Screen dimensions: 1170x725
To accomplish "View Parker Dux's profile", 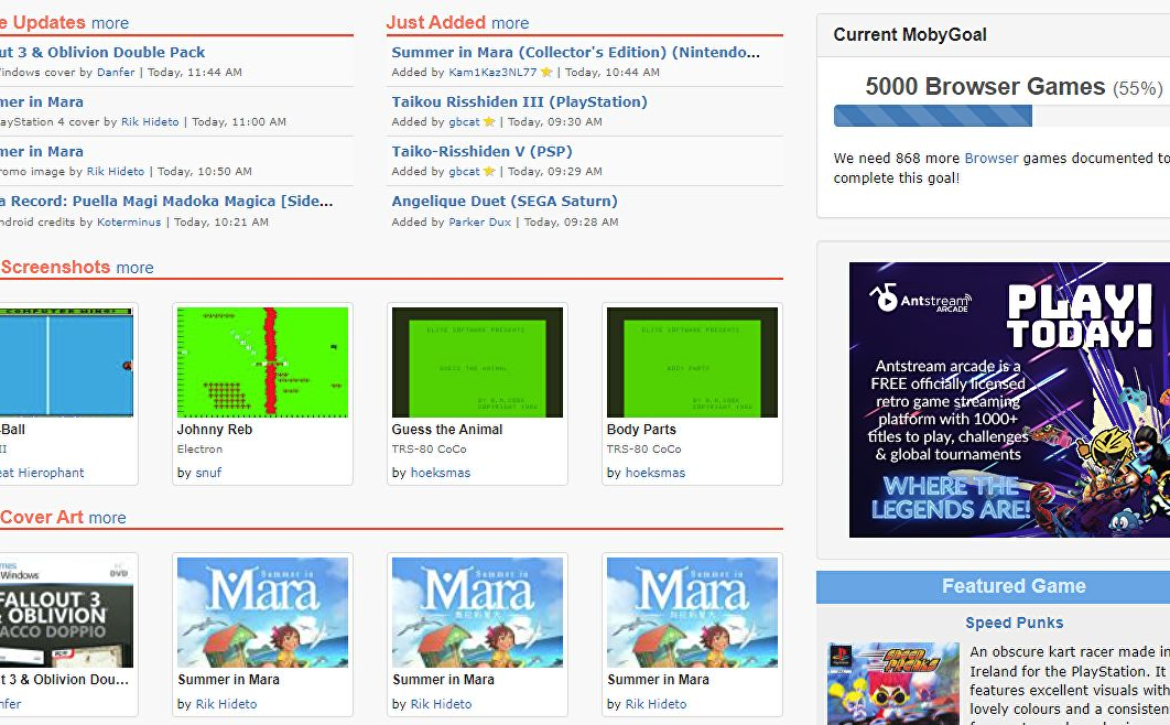I will (x=480, y=222).
